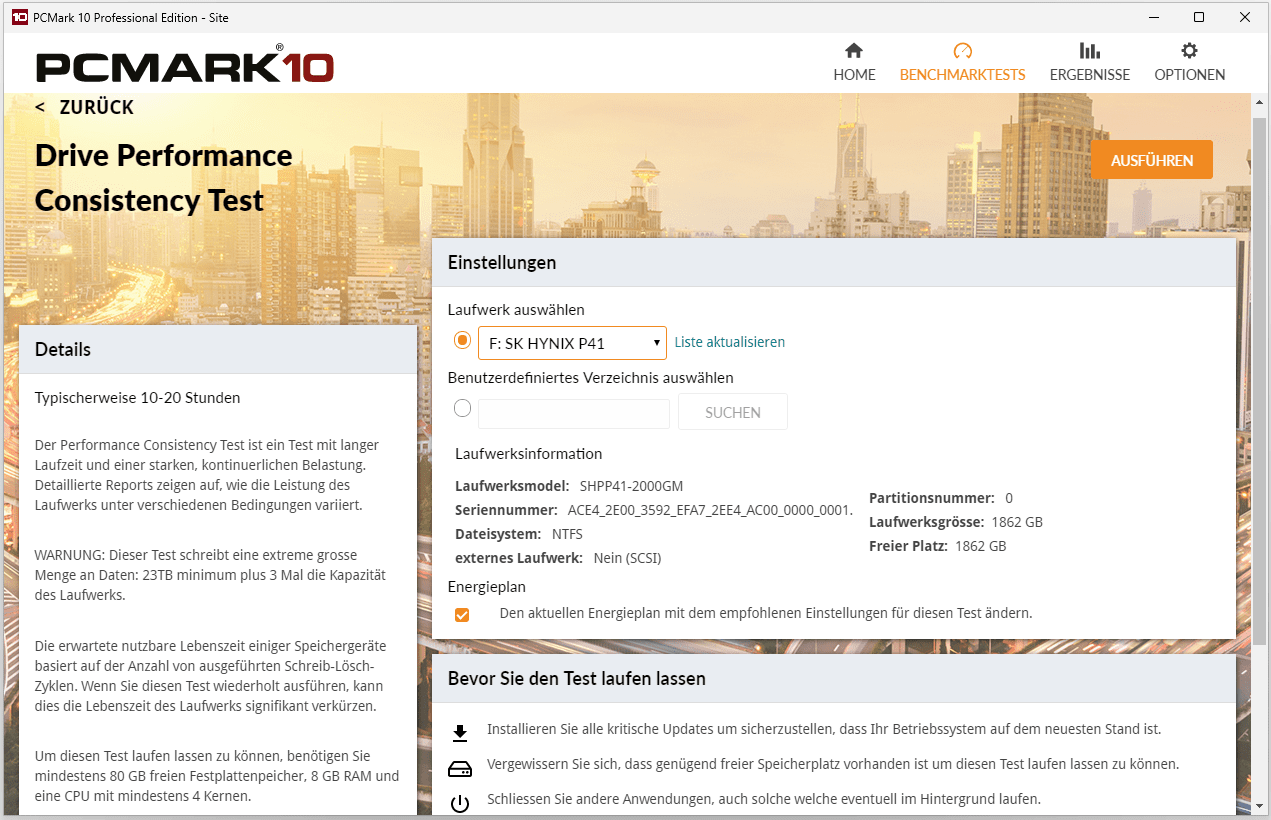Click the Dateisystem value NTFS
Screen dimensions: 1271x820
[567, 535]
